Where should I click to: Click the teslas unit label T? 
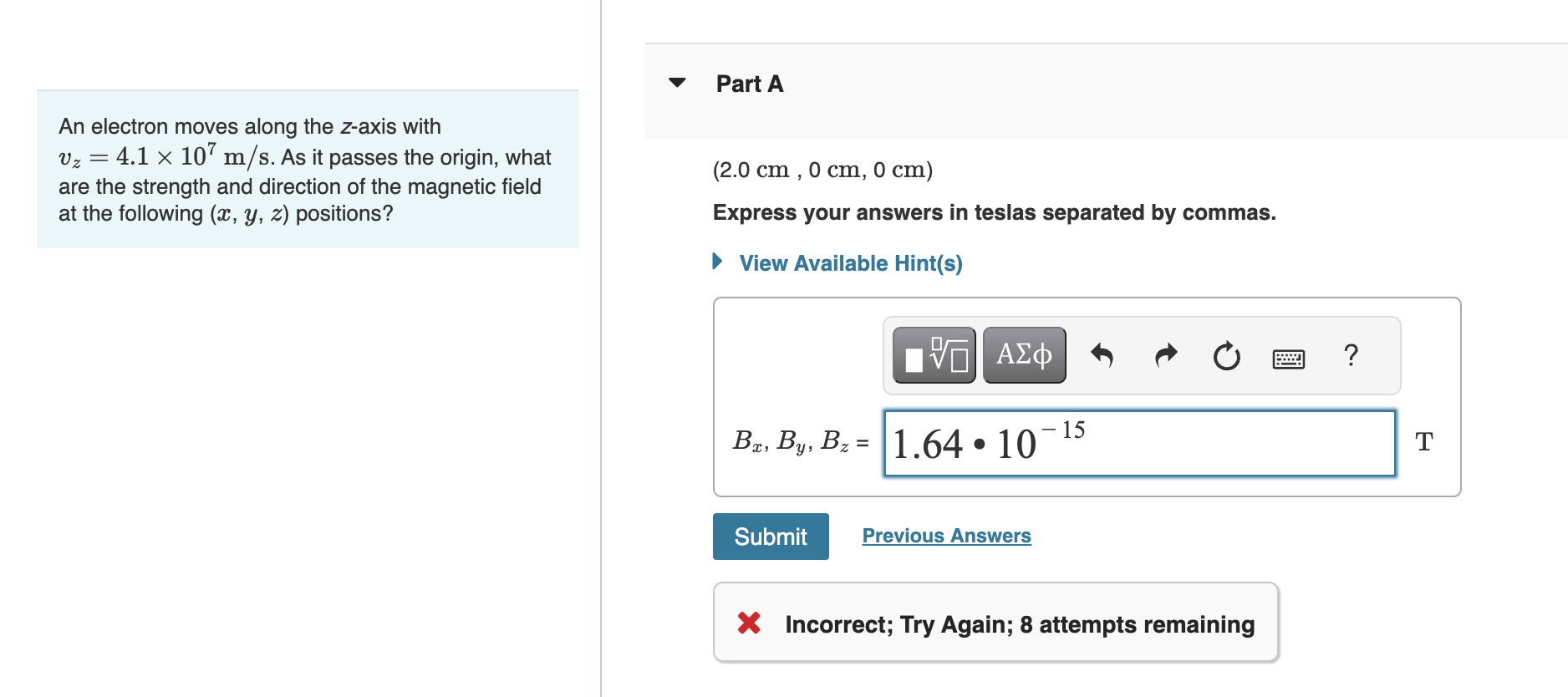point(1423,441)
